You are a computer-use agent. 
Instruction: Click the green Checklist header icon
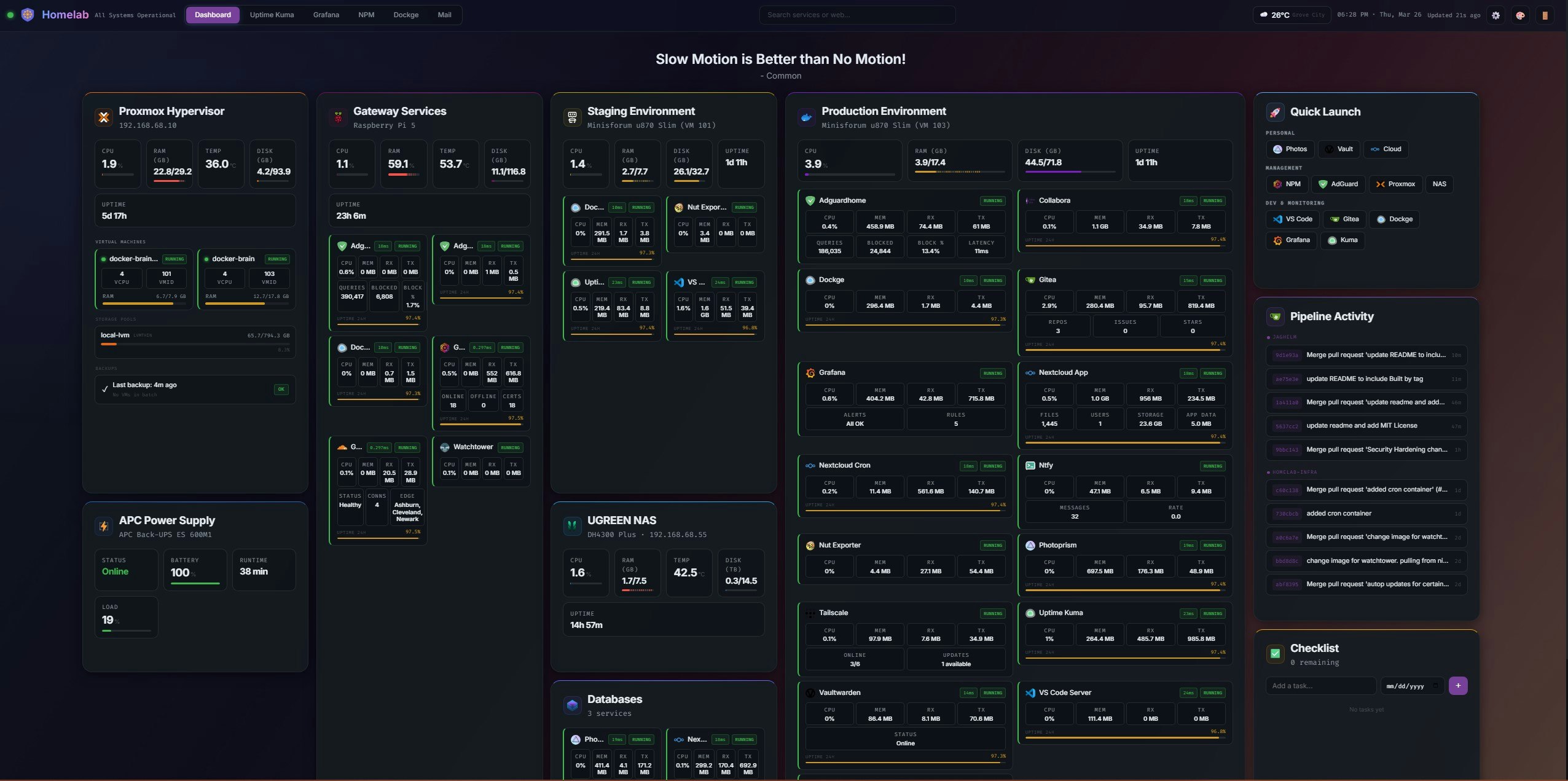(1275, 653)
